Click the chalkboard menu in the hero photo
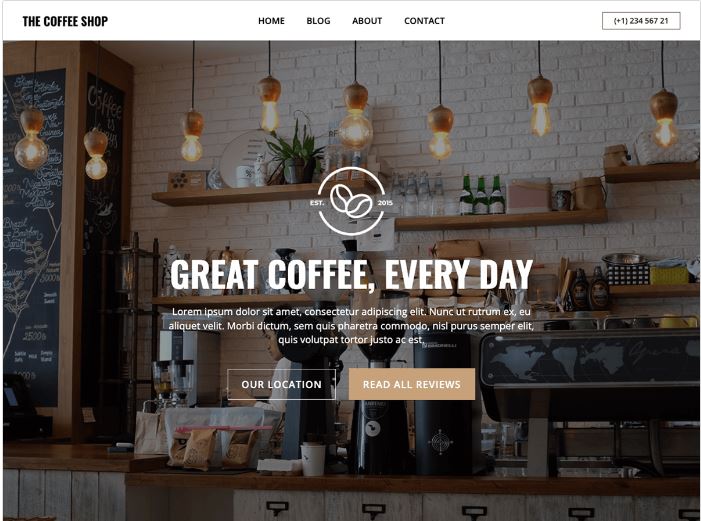This screenshot has height=521, width=701. 32,237
